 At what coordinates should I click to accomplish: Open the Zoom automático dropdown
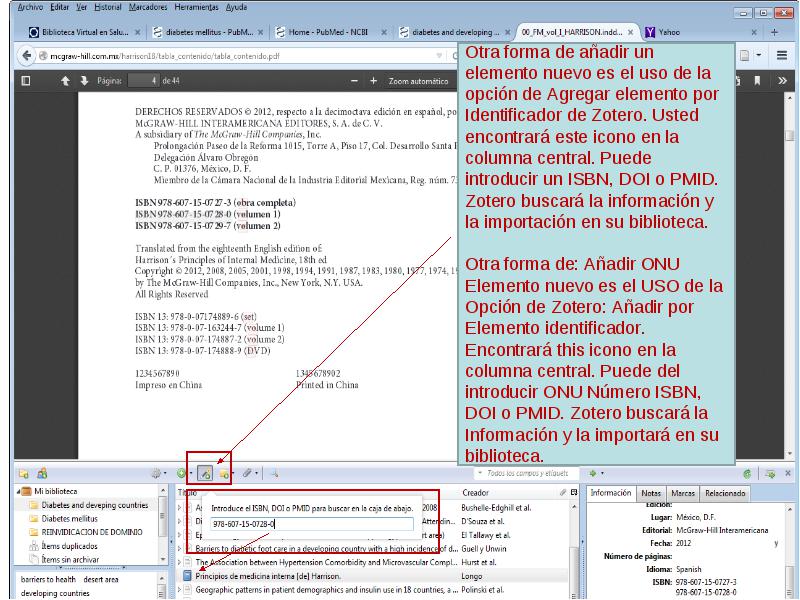tap(418, 81)
